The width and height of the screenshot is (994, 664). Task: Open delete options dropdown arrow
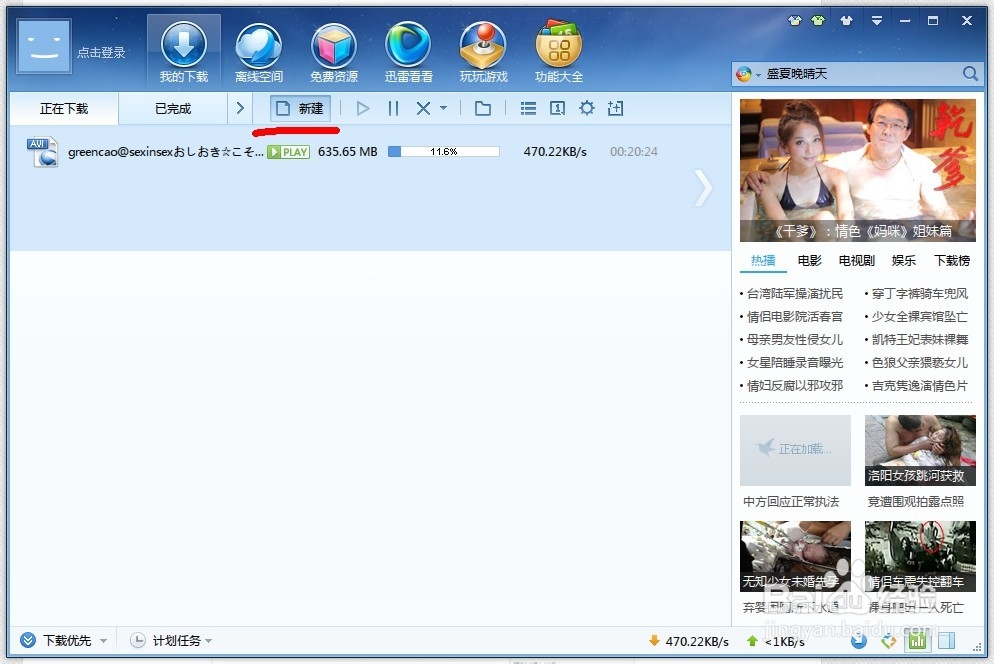[x=443, y=108]
